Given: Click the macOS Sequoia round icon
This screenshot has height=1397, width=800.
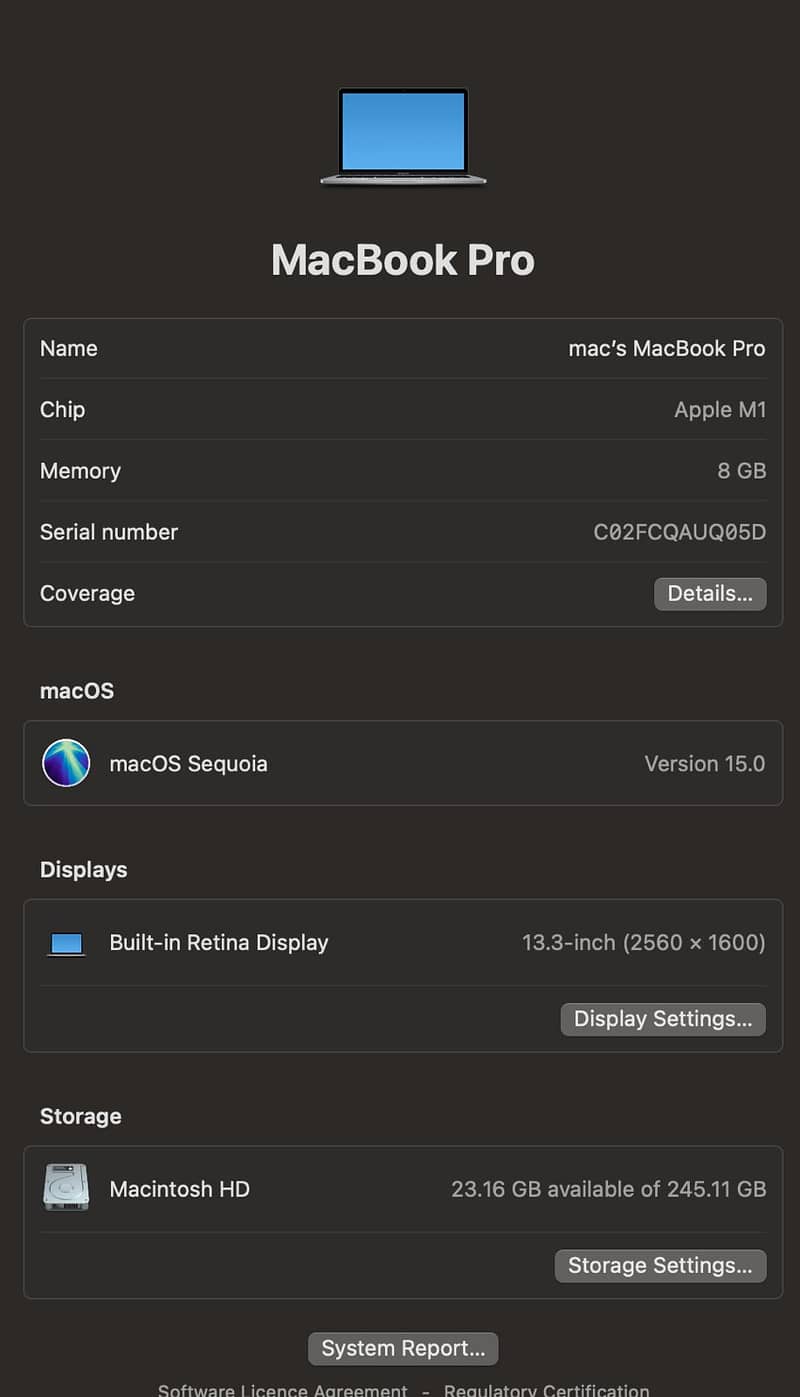Looking at the screenshot, I should (66, 763).
